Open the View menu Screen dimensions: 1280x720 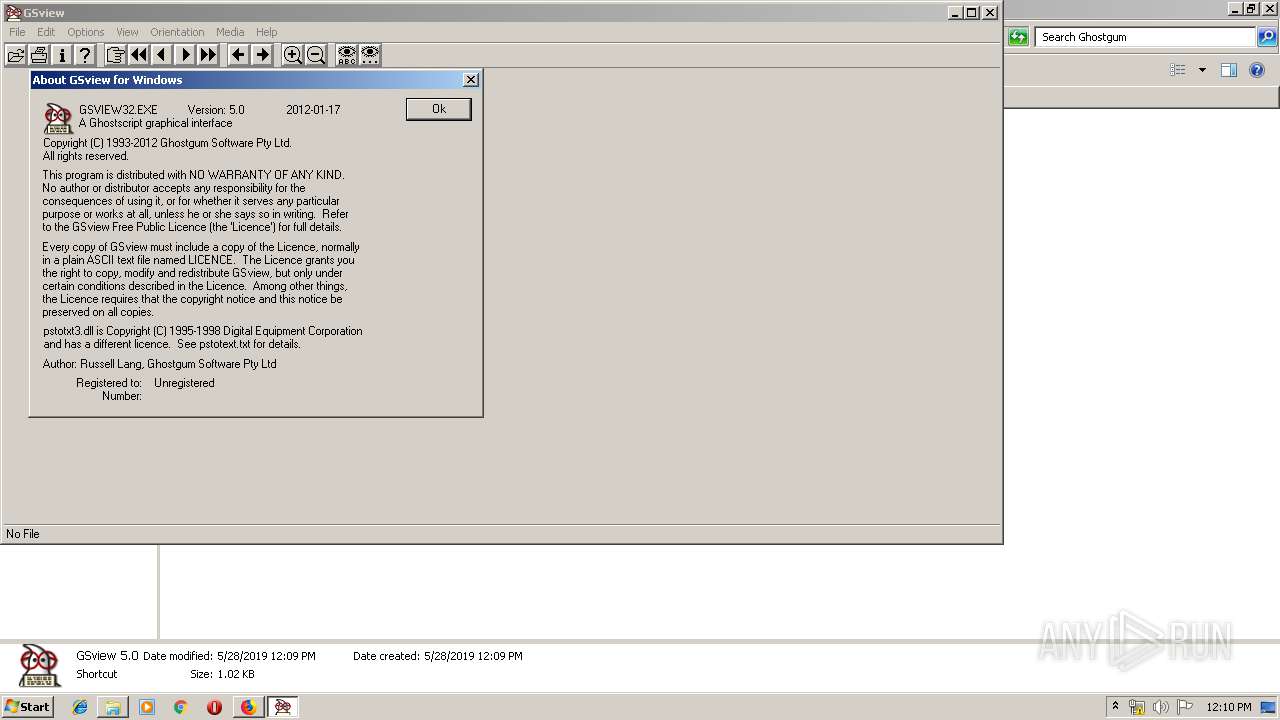click(127, 32)
